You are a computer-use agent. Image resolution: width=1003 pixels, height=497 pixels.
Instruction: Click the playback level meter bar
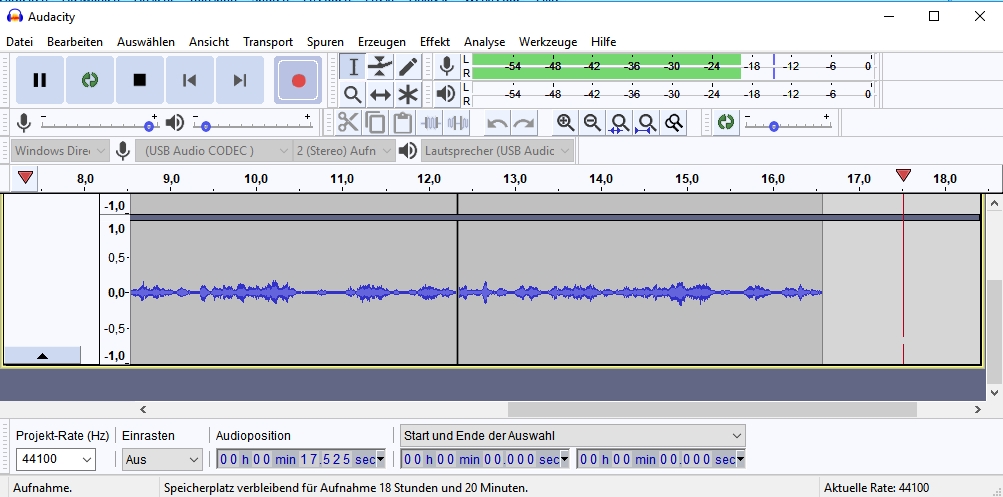672,94
